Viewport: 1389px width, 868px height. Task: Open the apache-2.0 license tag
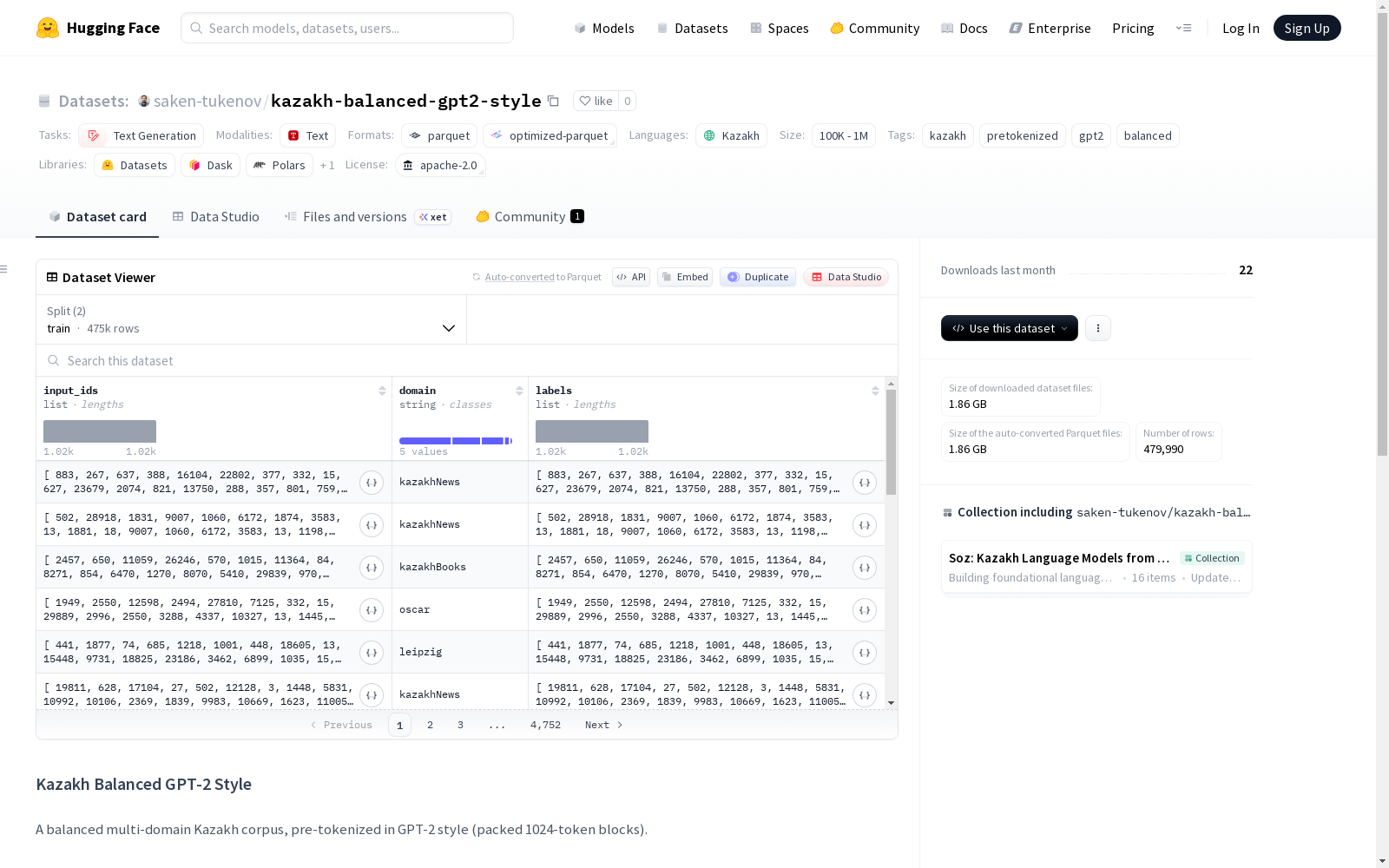(440, 165)
